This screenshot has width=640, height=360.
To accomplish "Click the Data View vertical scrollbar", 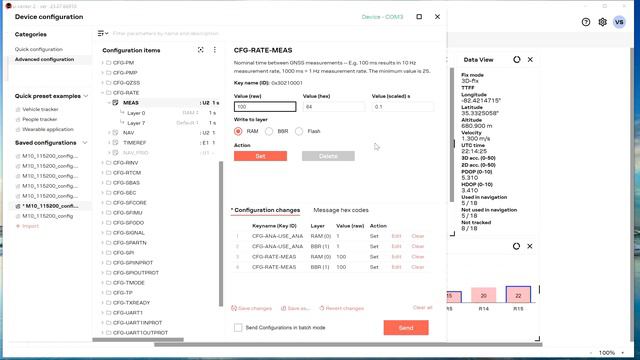I will 452,135.
